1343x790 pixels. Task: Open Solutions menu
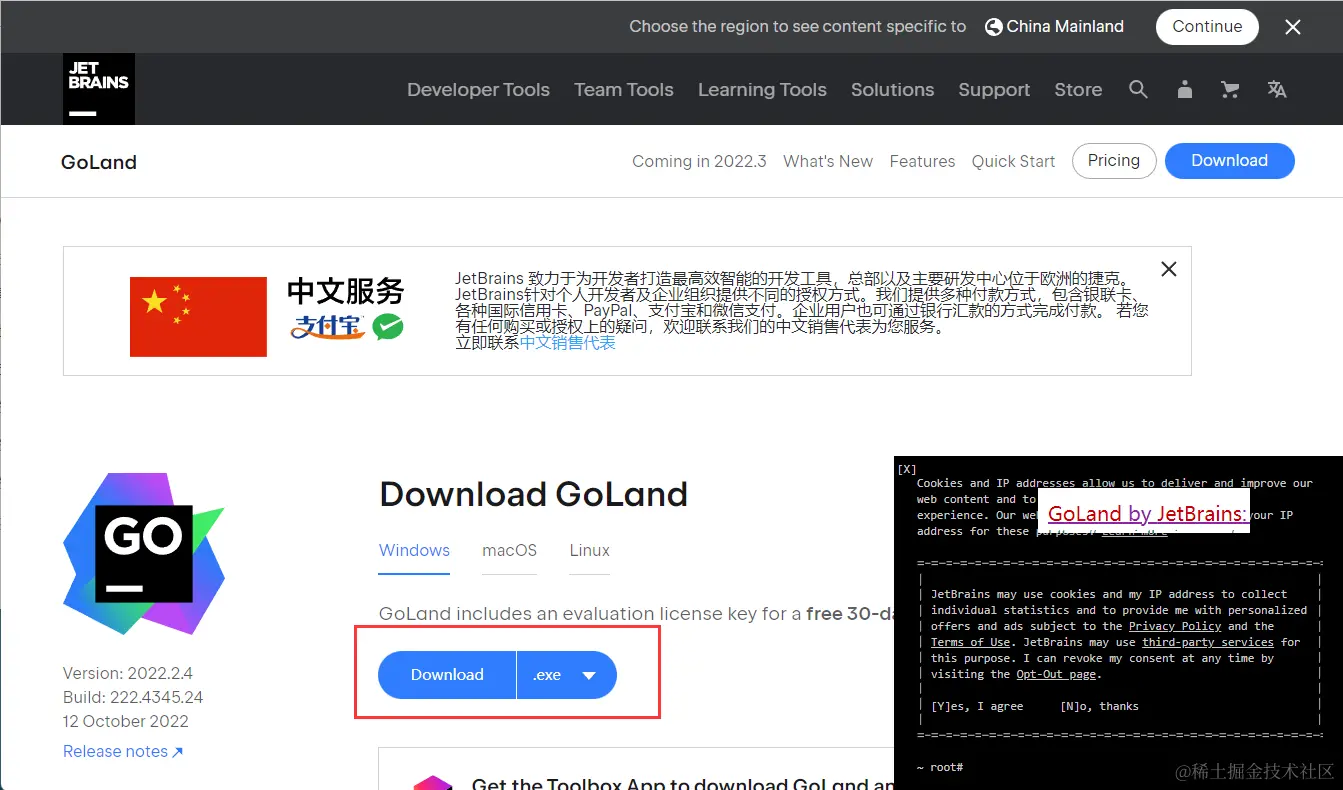point(892,89)
